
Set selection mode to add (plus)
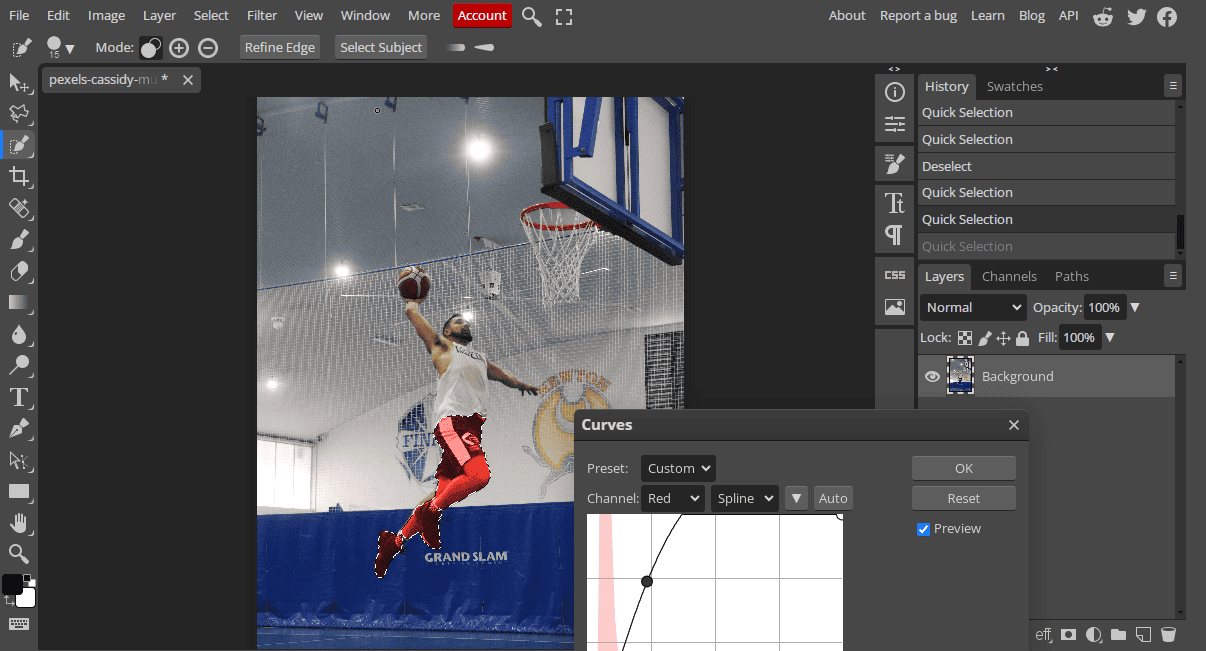coord(179,47)
